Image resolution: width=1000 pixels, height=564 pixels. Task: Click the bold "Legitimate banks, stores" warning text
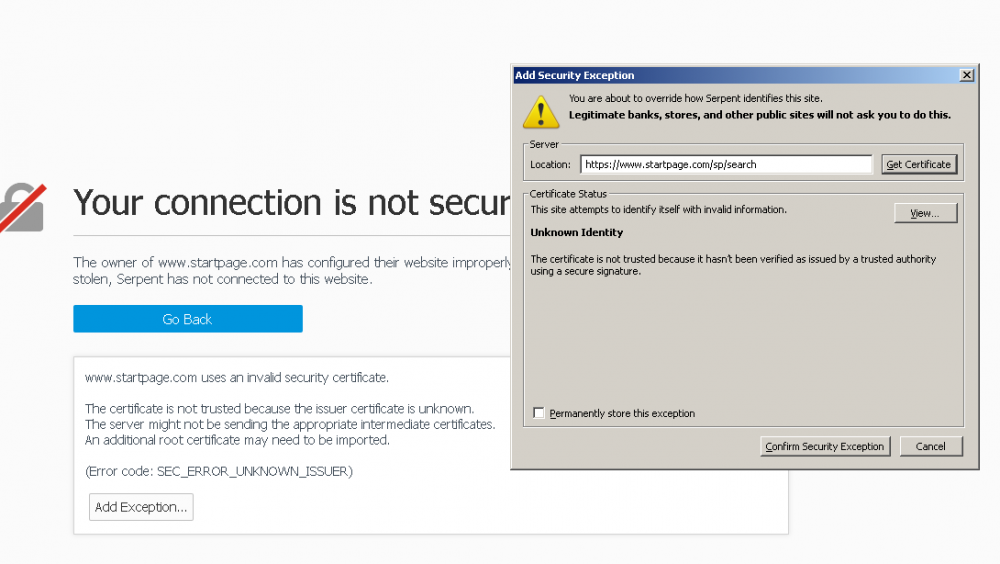coord(759,115)
